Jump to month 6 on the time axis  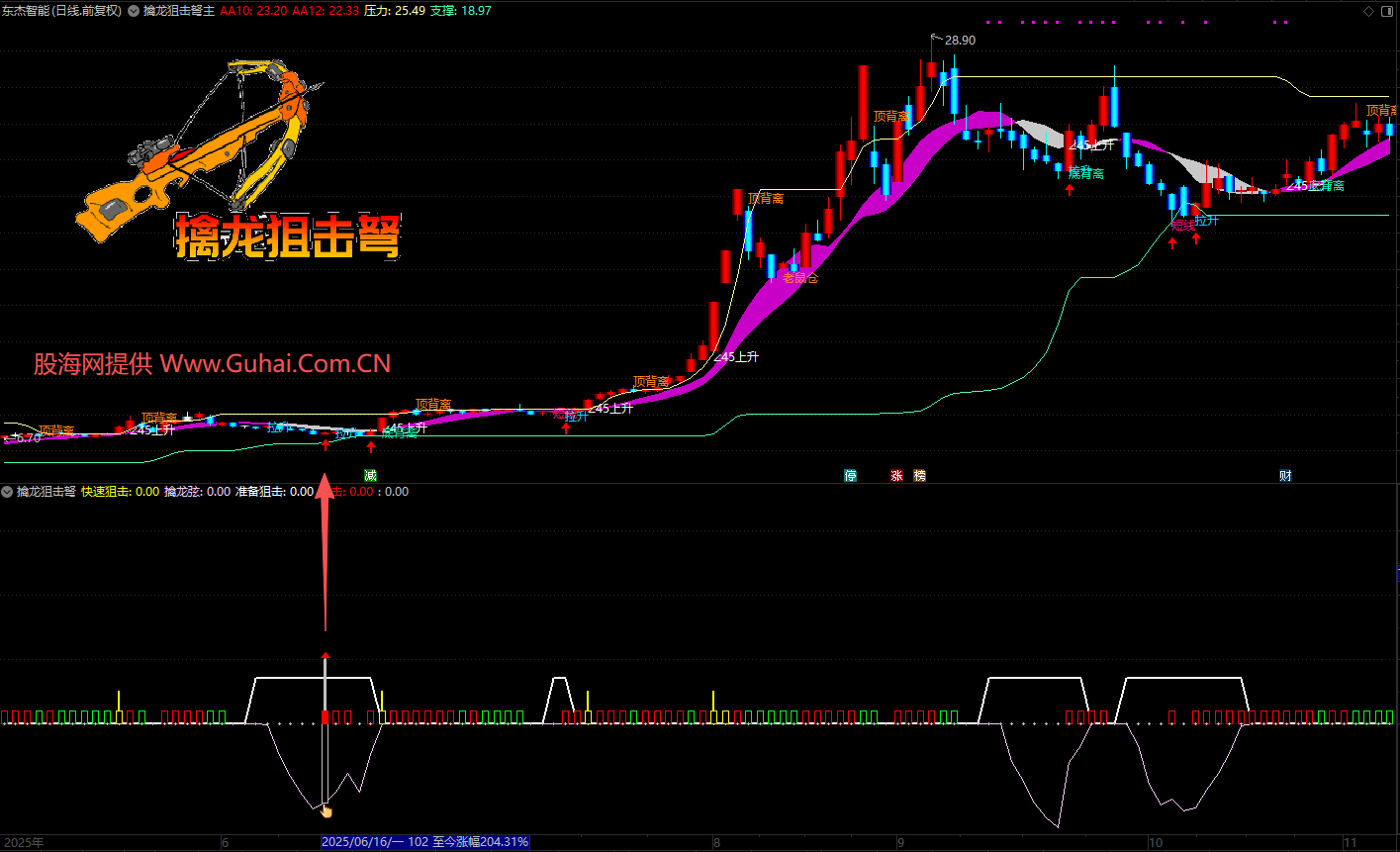(x=225, y=842)
